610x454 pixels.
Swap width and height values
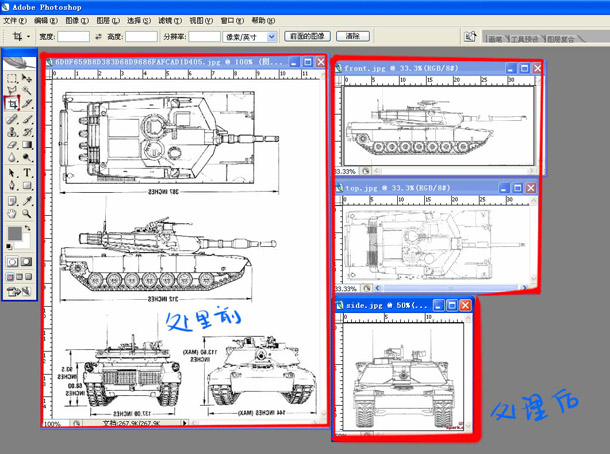(98, 37)
